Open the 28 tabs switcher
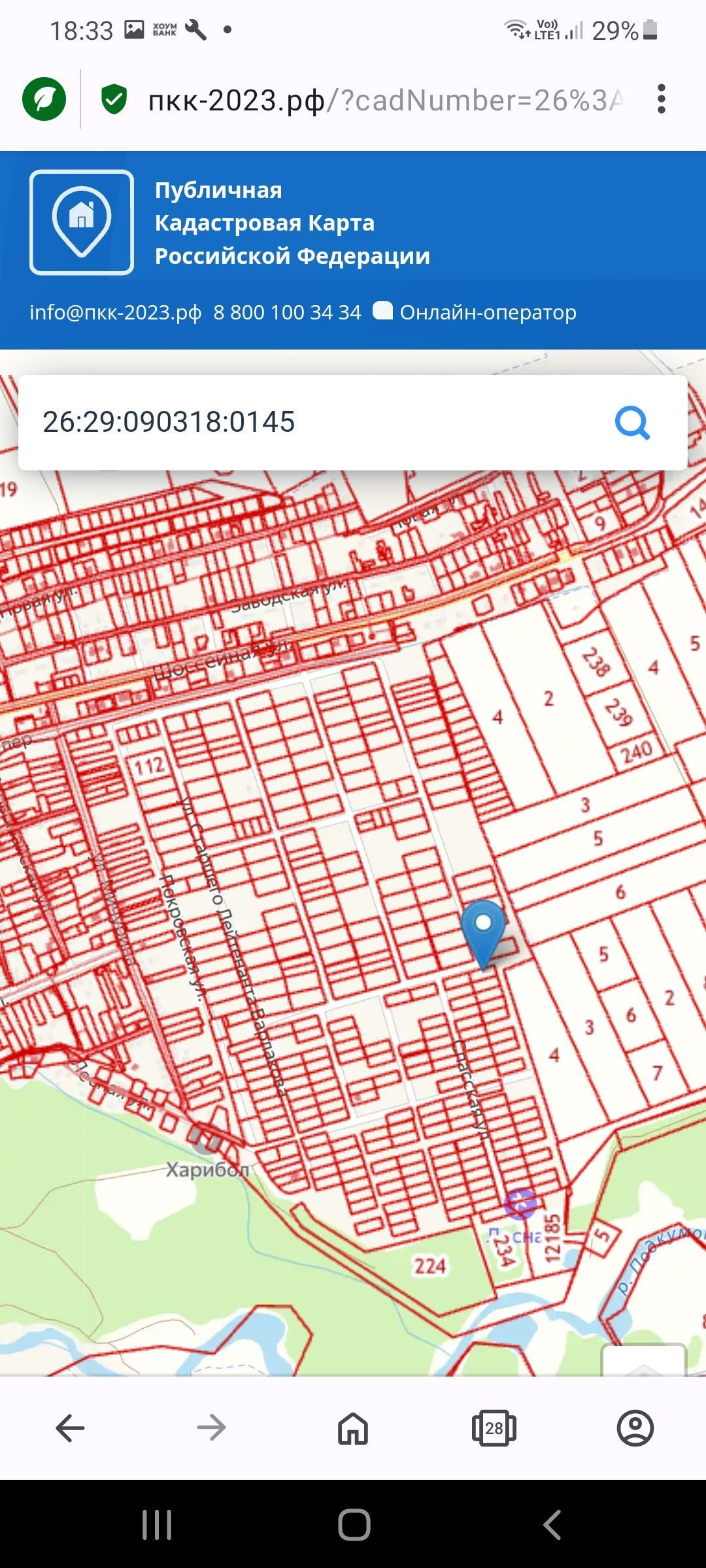Screen dimensions: 706x1568 [x=494, y=1428]
